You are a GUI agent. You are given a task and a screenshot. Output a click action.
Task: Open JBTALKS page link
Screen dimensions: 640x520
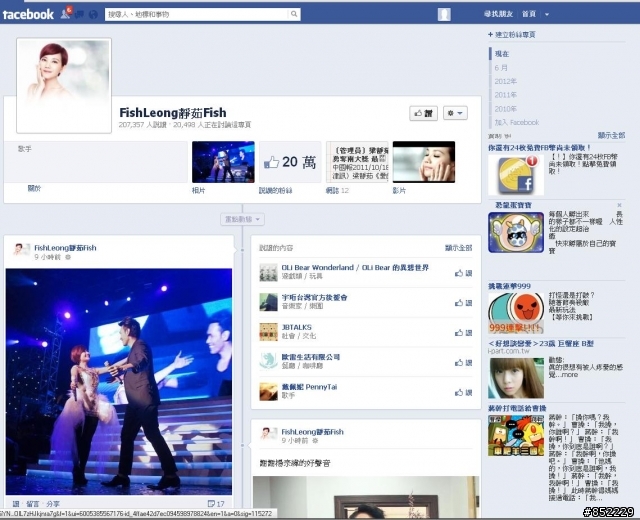coord(297,327)
